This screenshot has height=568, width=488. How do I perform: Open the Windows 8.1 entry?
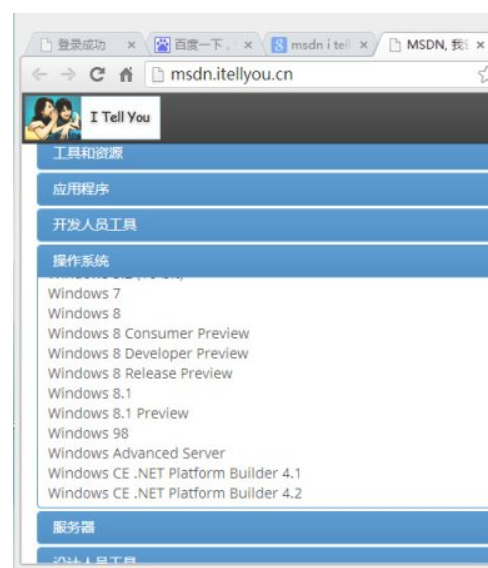coord(89,393)
